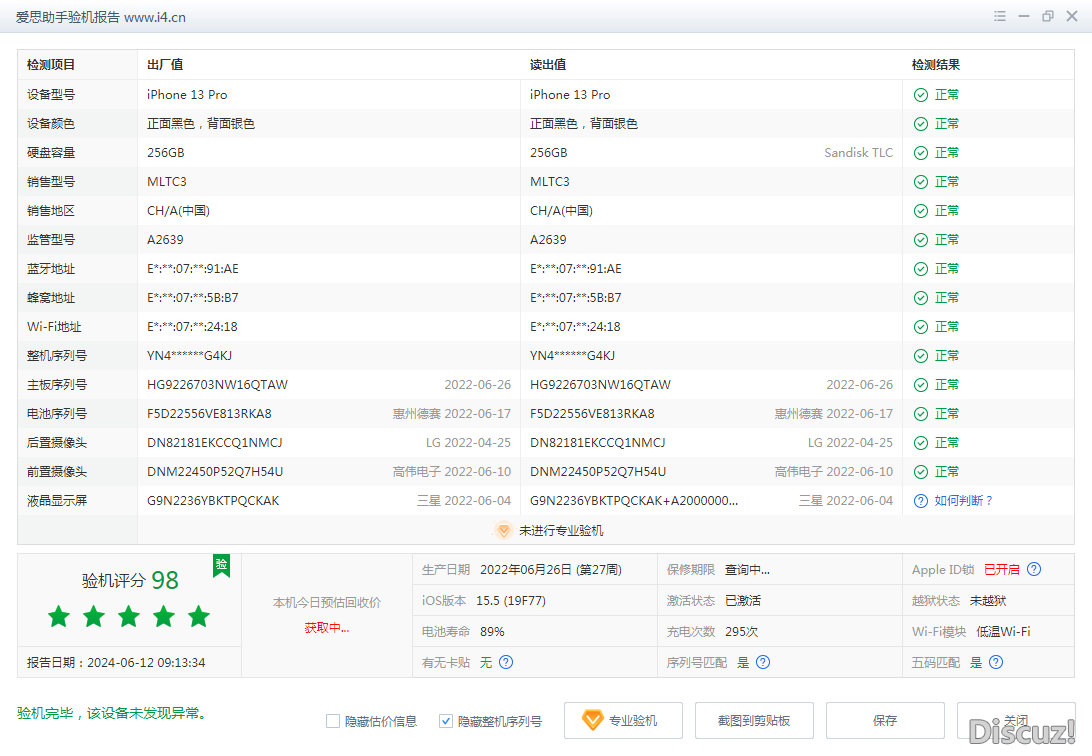Select factory value HG9226703NW16QTAW

point(217,385)
